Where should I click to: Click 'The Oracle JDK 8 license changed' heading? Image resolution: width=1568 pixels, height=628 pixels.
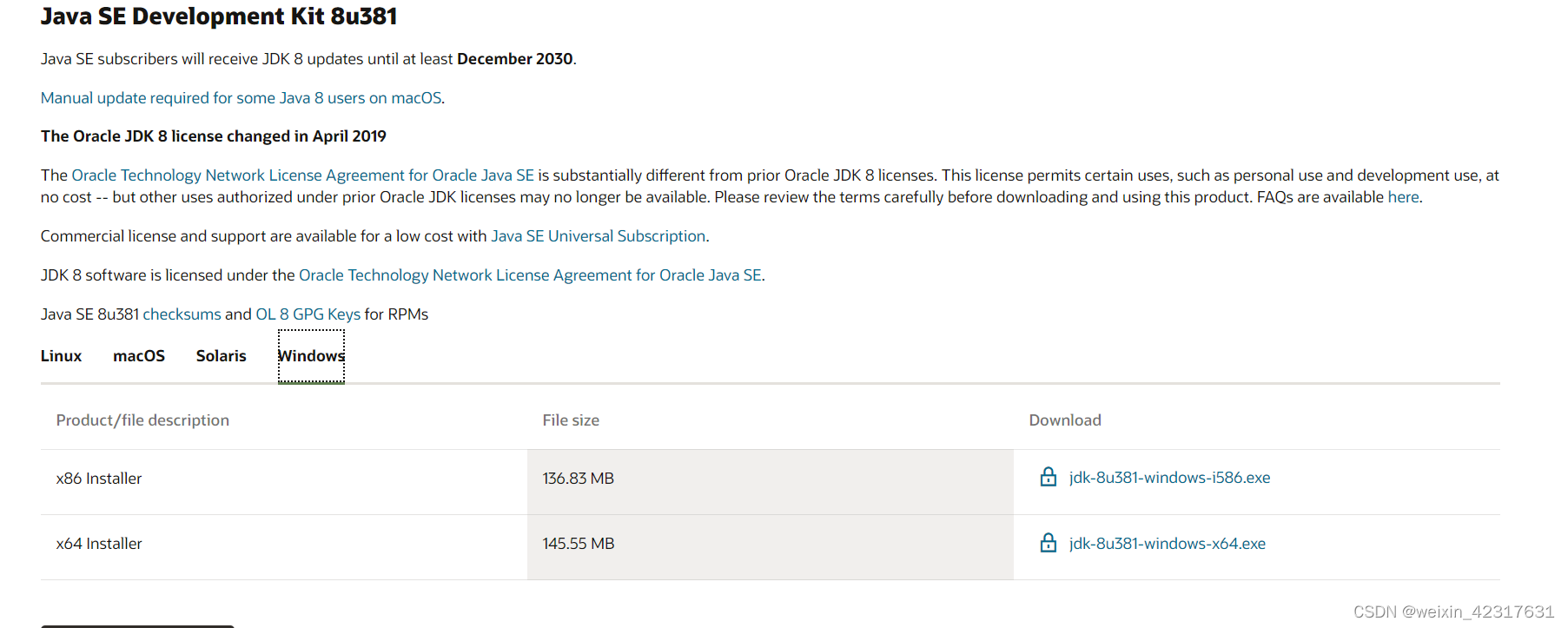point(214,136)
